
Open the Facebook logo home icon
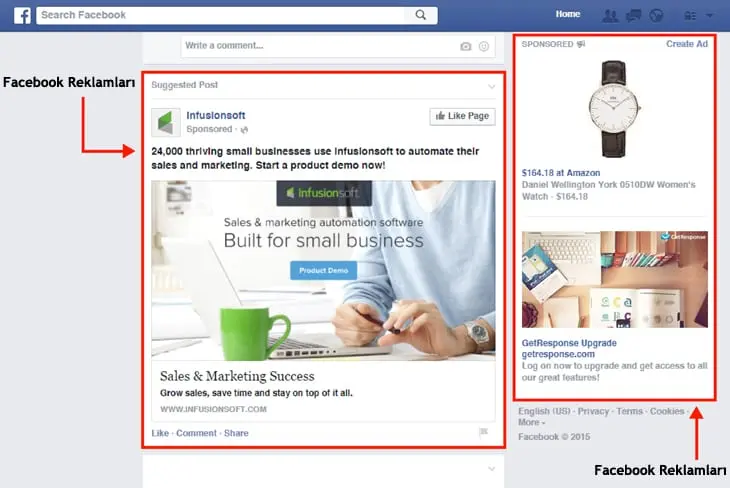click(22, 15)
